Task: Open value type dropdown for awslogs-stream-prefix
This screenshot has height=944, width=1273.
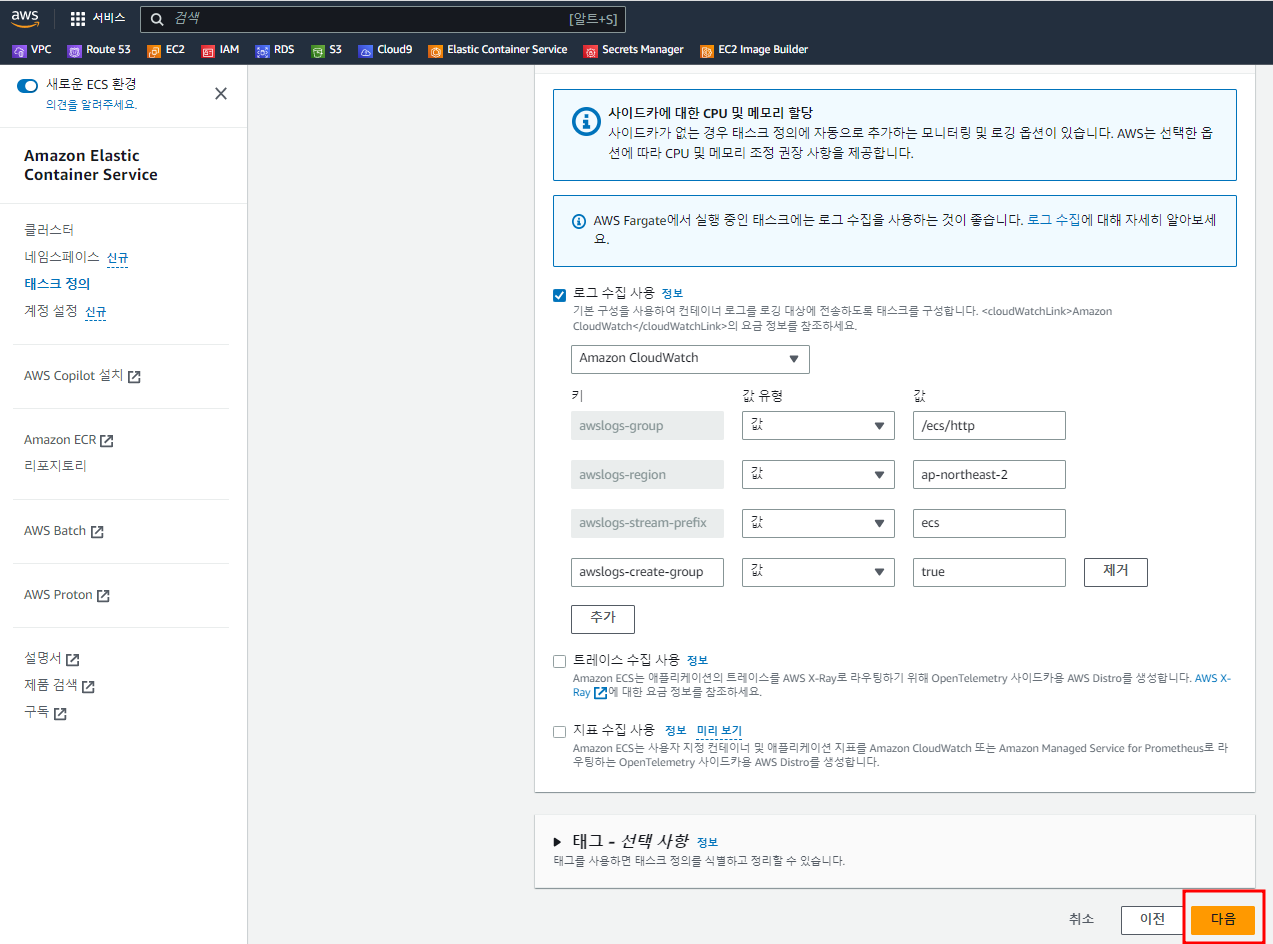Action: (x=818, y=523)
